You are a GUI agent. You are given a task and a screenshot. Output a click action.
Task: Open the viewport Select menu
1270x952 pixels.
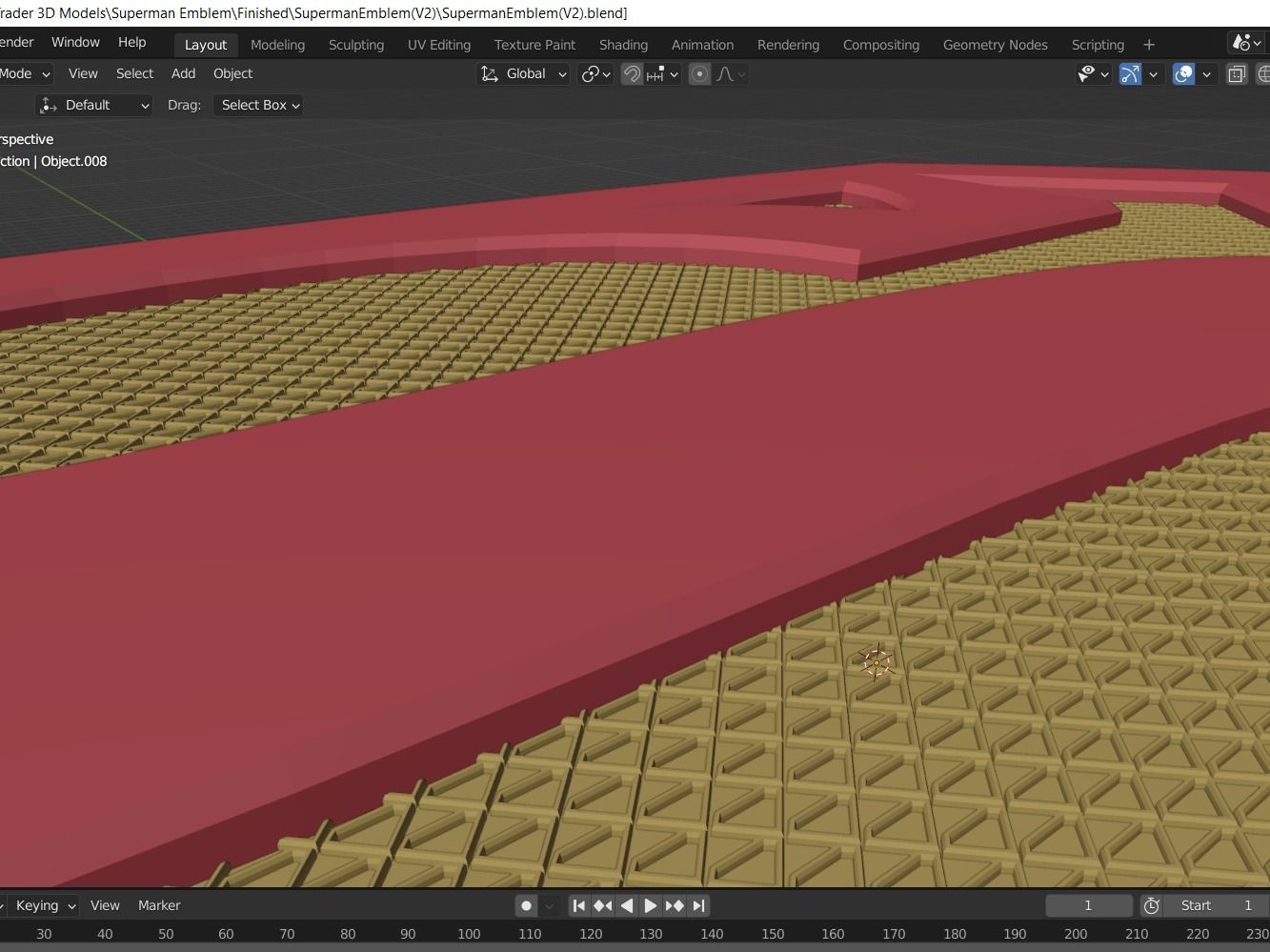(134, 73)
